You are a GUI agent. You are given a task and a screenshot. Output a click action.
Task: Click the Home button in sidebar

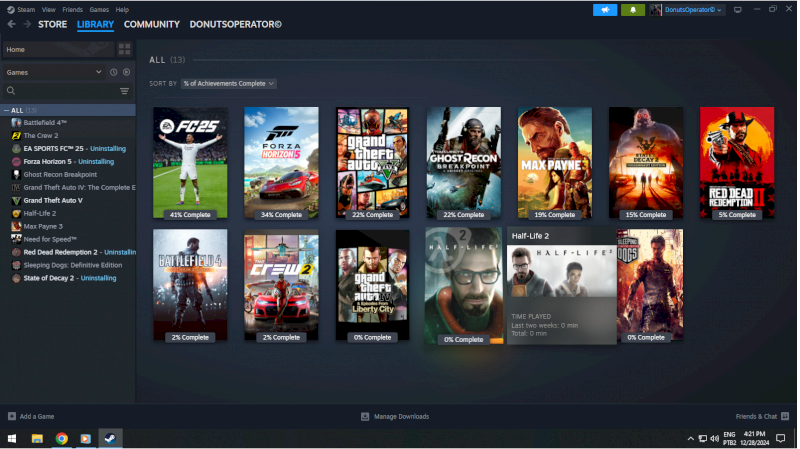[x=58, y=49]
